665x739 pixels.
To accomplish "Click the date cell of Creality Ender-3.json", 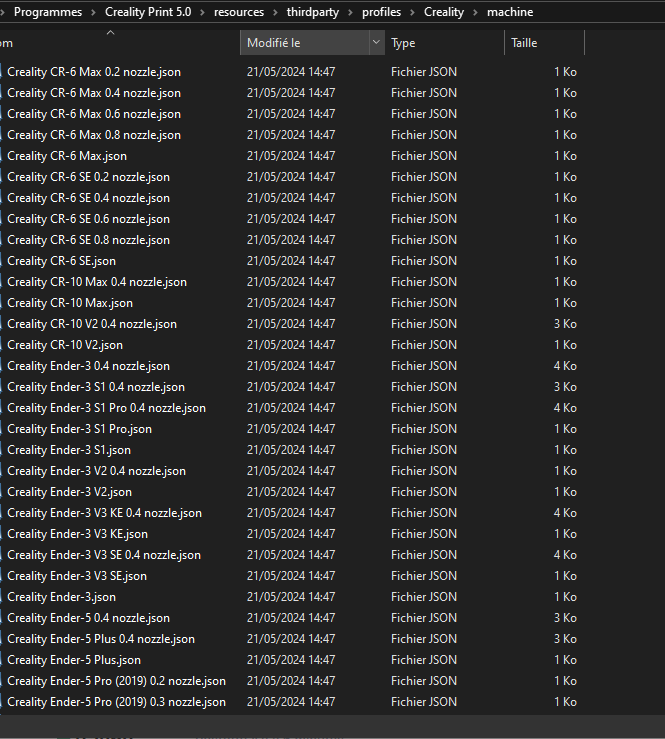I will [x=291, y=597].
